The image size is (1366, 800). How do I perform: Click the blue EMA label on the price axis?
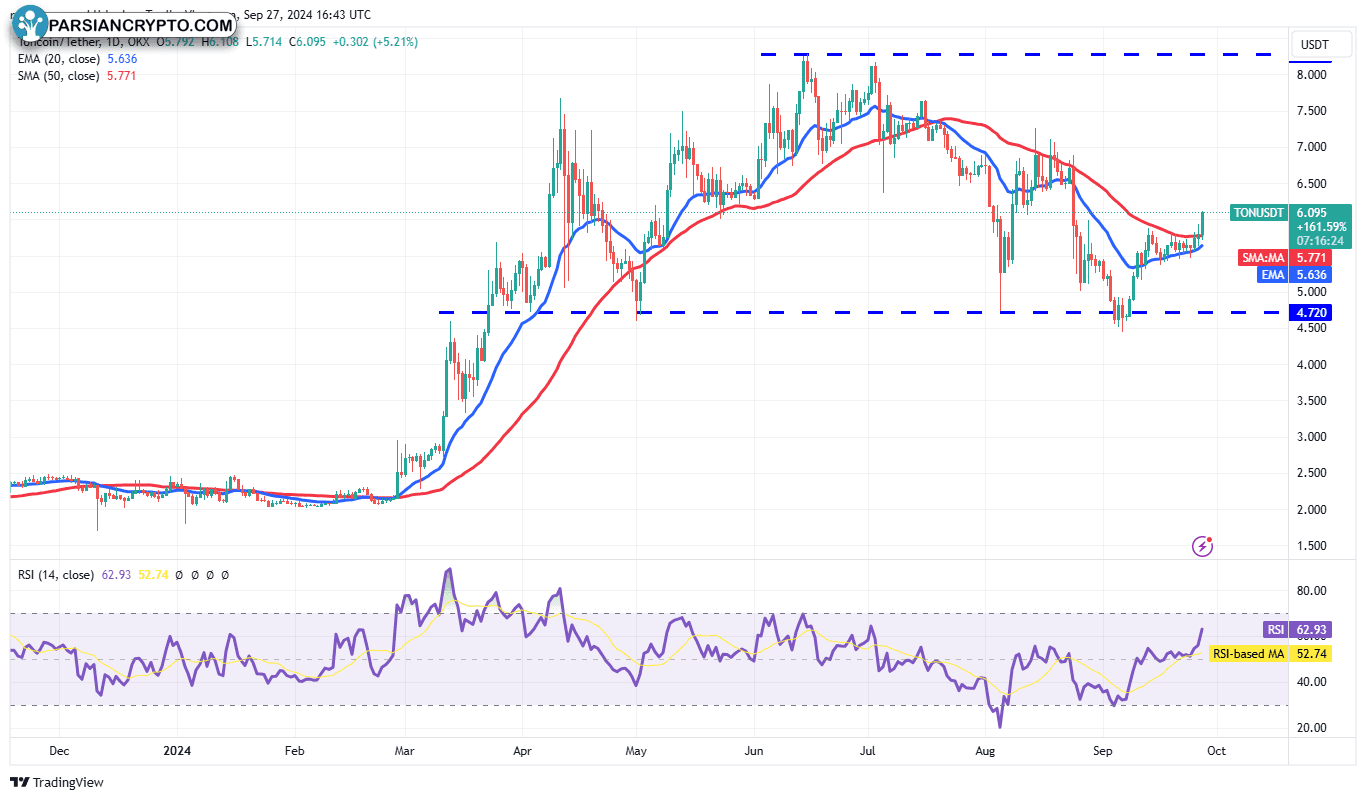[1272, 274]
